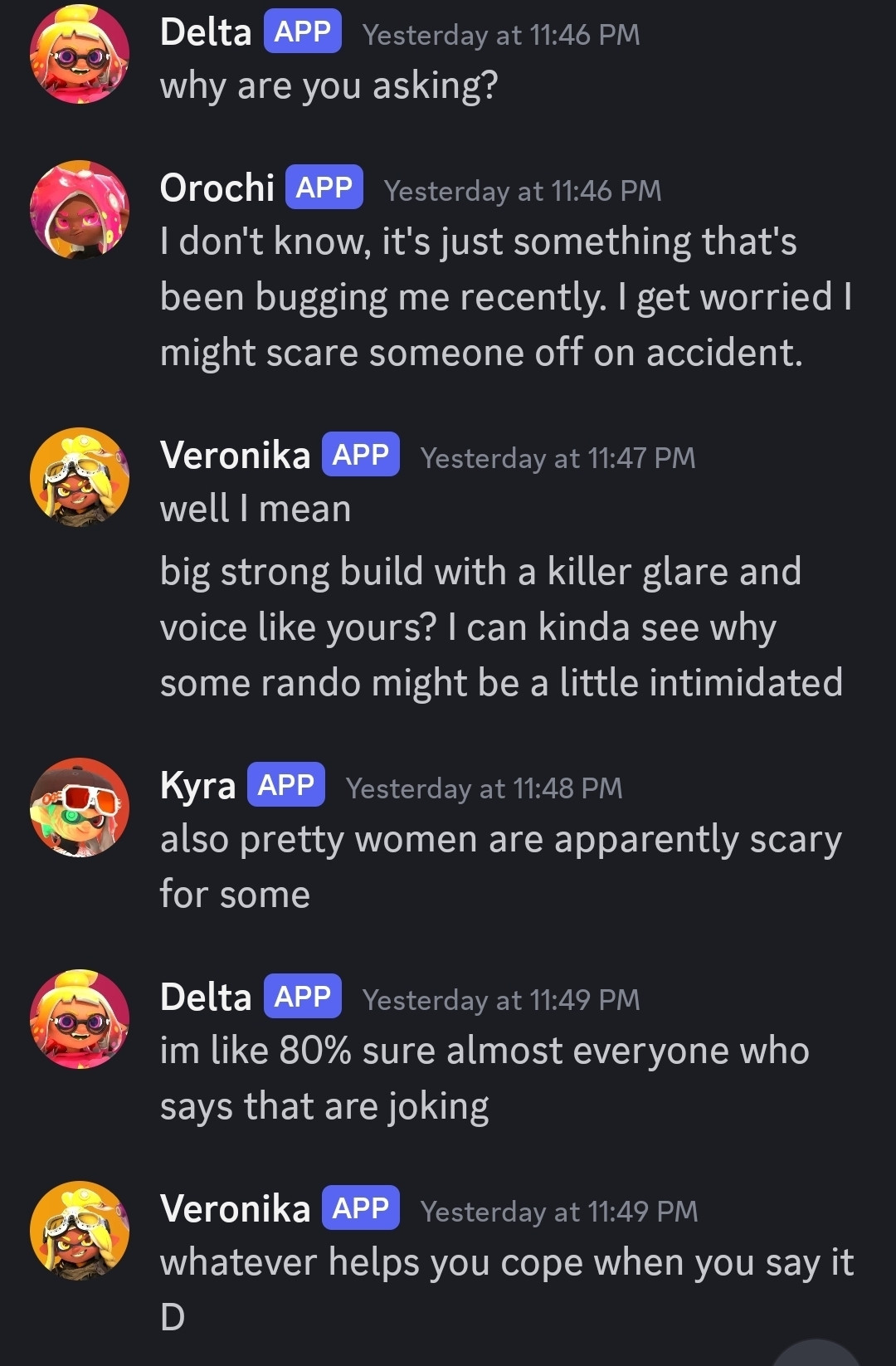
Task: Click the 'Yesterday at 11:48 PM' timestamp
Action: coord(485,788)
